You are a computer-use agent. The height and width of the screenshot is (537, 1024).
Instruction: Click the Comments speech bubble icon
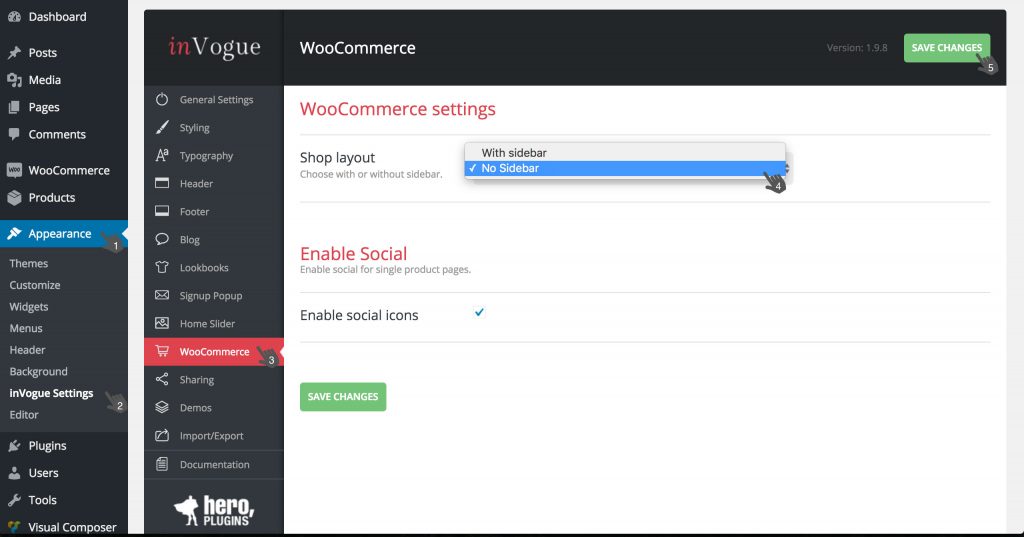pos(14,134)
